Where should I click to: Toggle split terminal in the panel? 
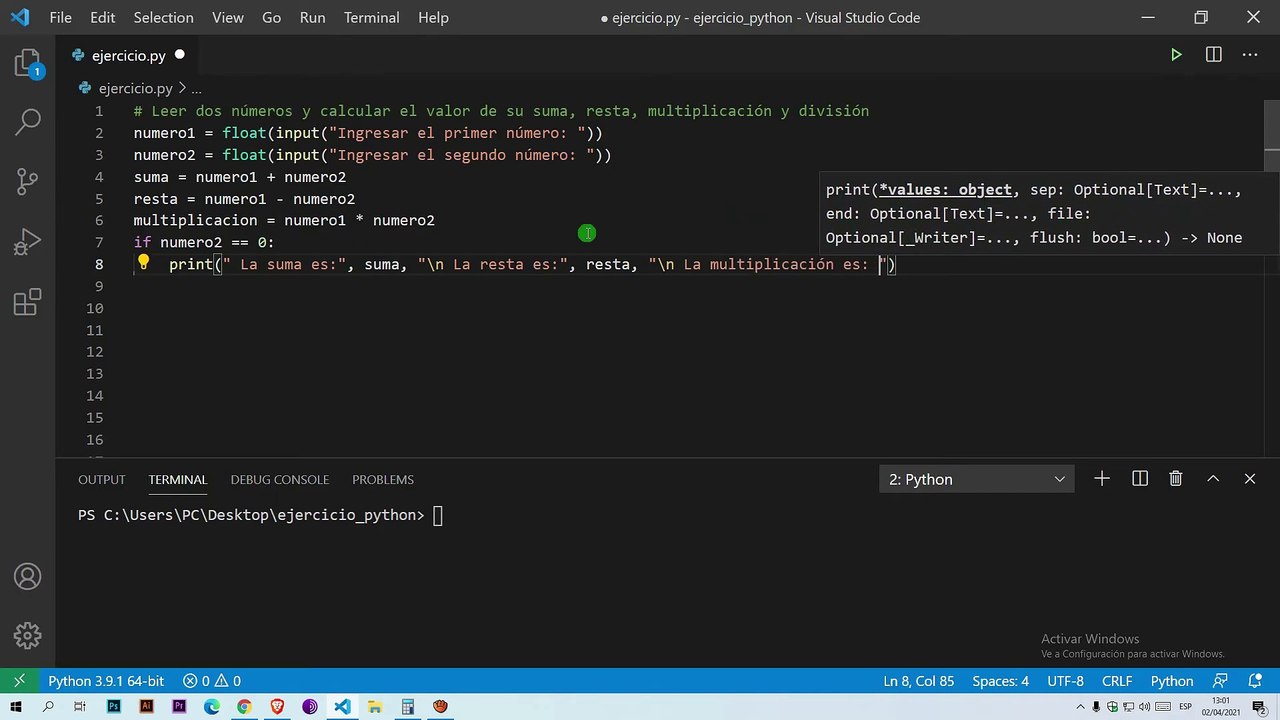point(1139,479)
